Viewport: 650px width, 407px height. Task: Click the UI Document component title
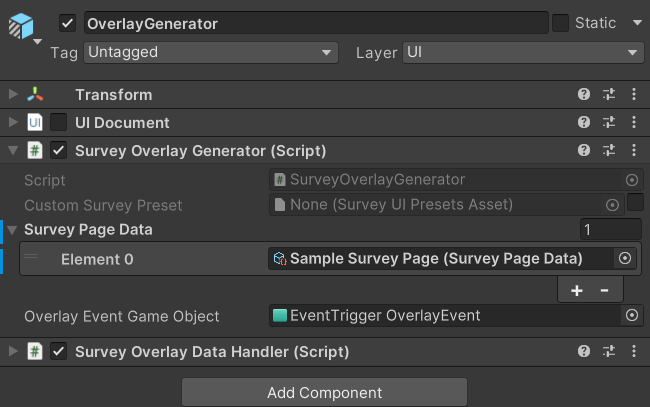(122, 123)
